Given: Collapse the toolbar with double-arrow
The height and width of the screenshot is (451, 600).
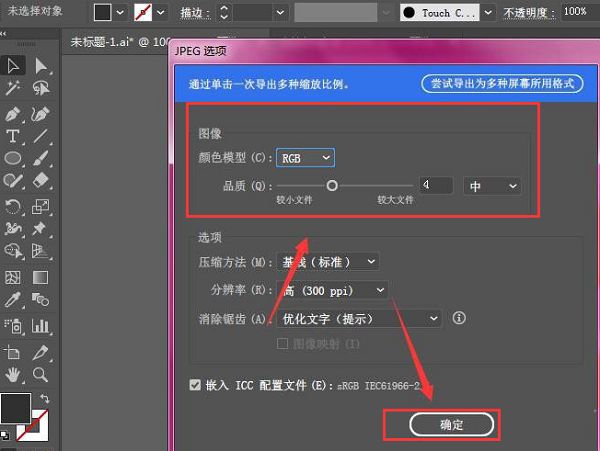Looking at the screenshot, I should 3,34.
